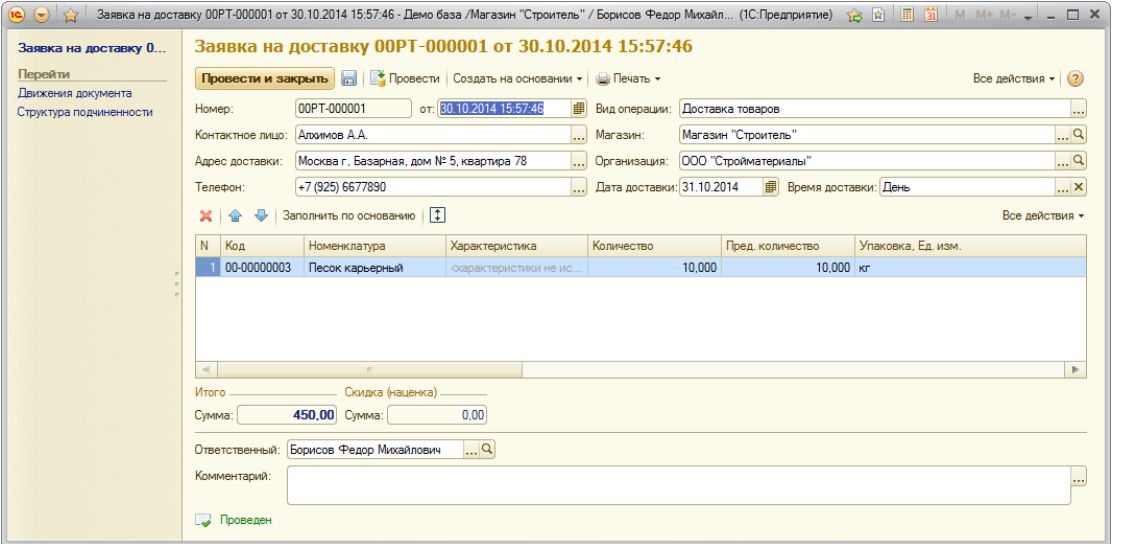The width and height of the screenshot is (1123, 544).
Task: Open Магазин record with the magnifier icon
Action: [1079, 135]
